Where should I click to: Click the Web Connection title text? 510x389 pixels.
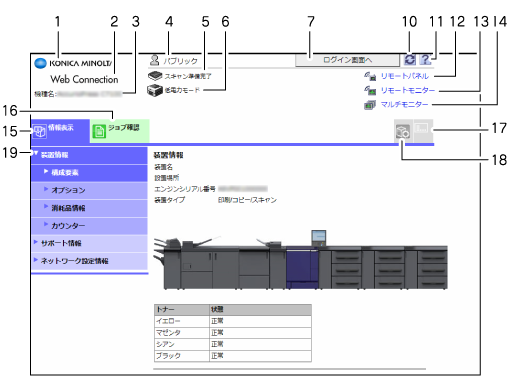click(x=84, y=79)
